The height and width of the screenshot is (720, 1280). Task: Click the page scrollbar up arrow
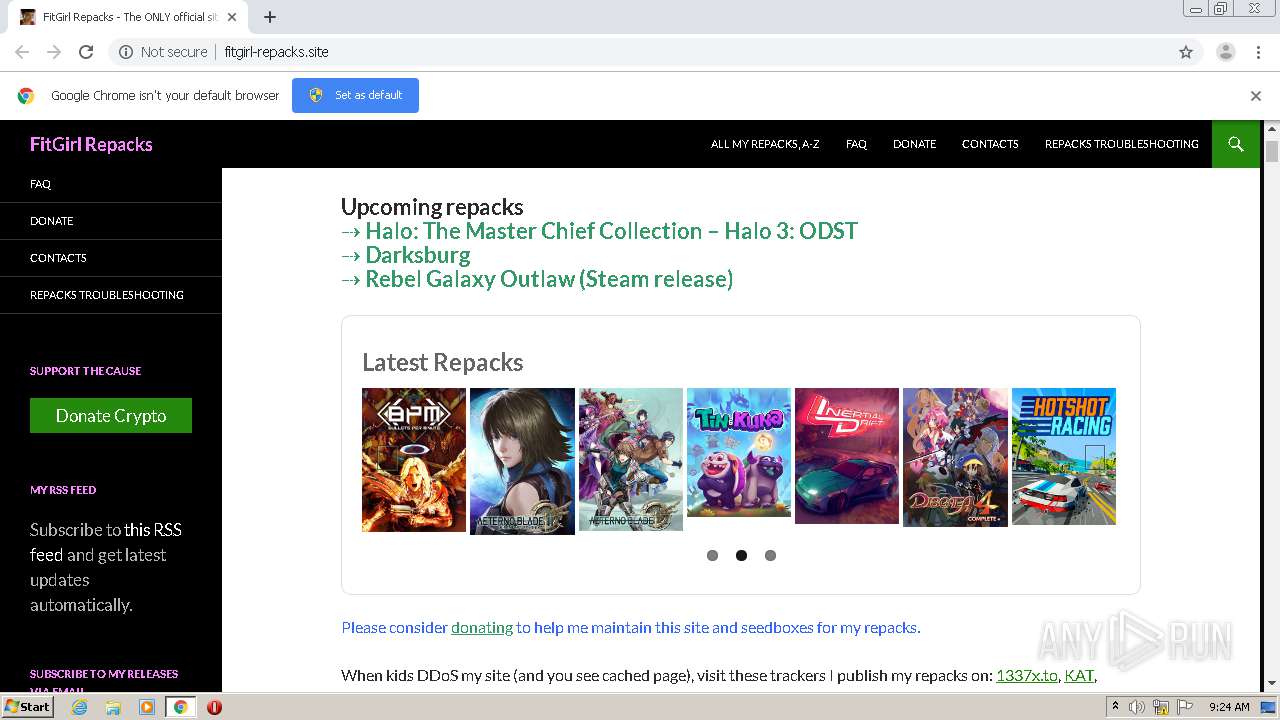coord(1272,128)
